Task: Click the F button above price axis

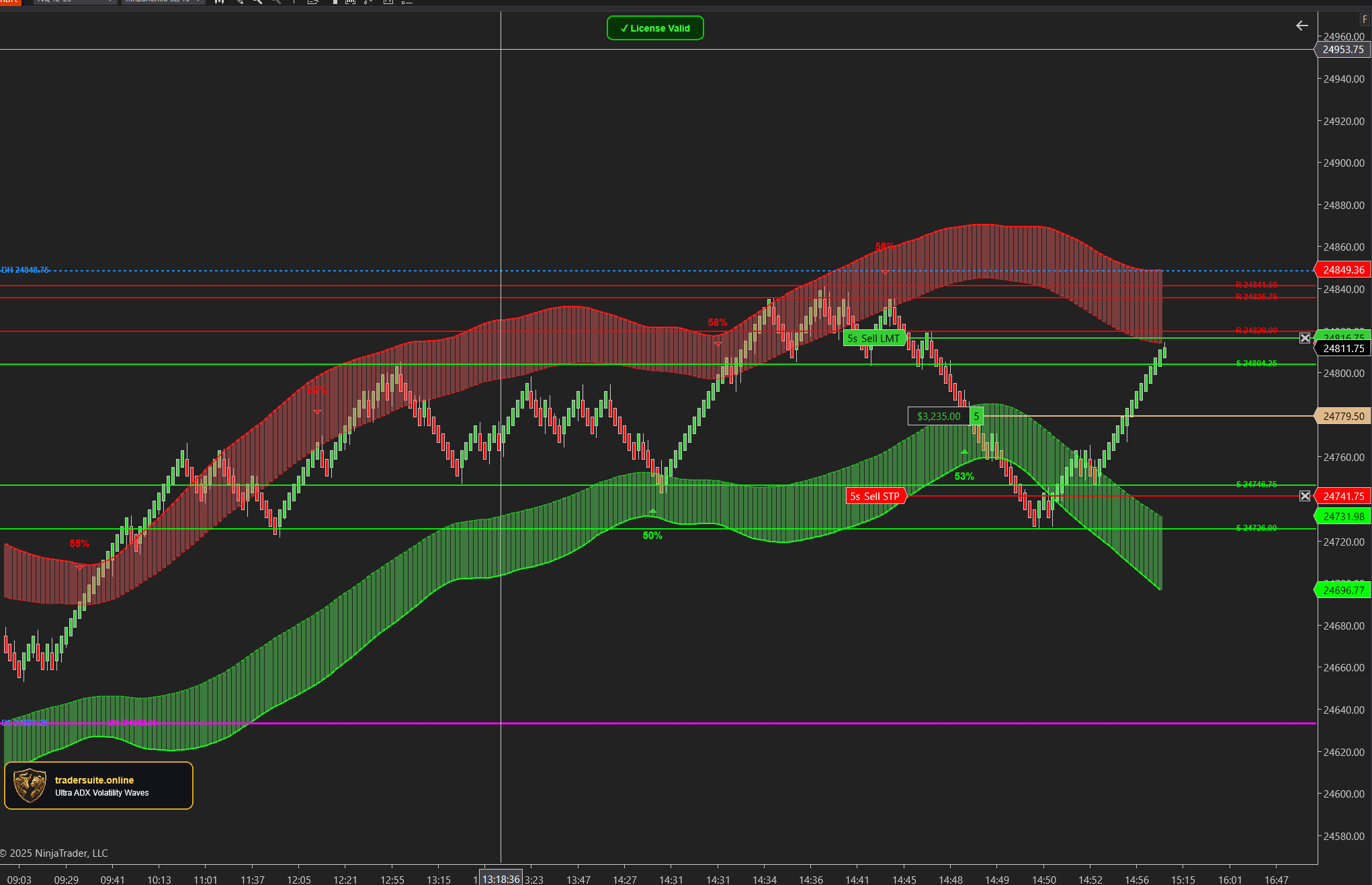Action: [1365, 19]
